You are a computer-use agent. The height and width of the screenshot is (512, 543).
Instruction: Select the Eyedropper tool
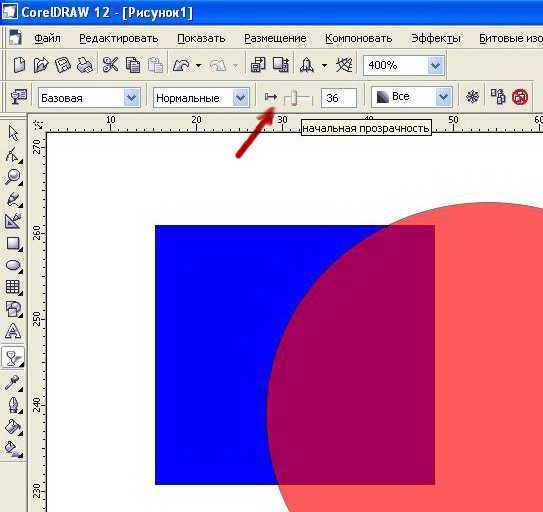[x=13, y=383]
